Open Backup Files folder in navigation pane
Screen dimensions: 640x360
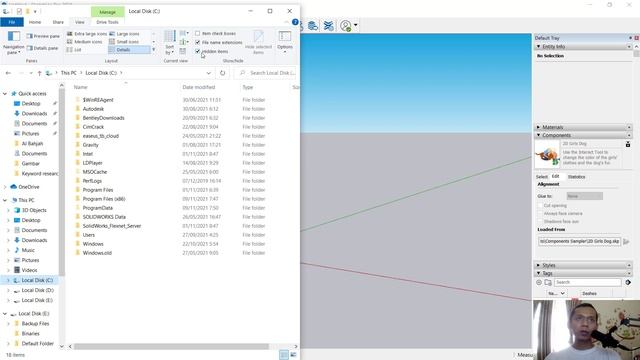coord(35,324)
